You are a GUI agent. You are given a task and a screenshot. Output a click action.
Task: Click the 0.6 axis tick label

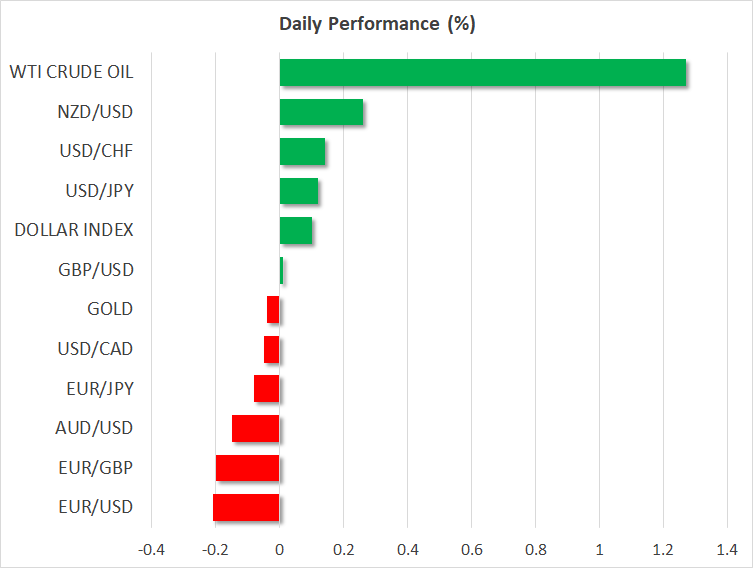coord(471,550)
